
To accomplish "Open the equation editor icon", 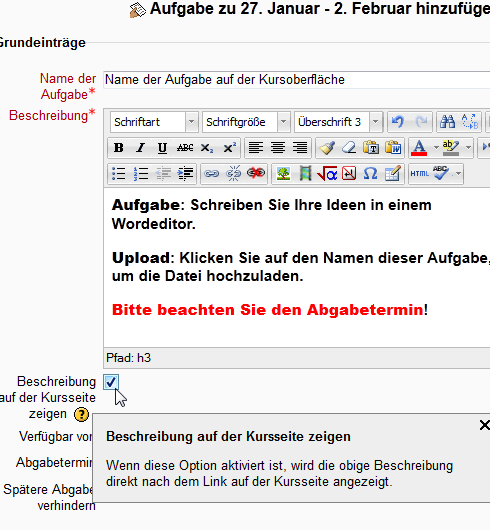I will tap(327, 174).
